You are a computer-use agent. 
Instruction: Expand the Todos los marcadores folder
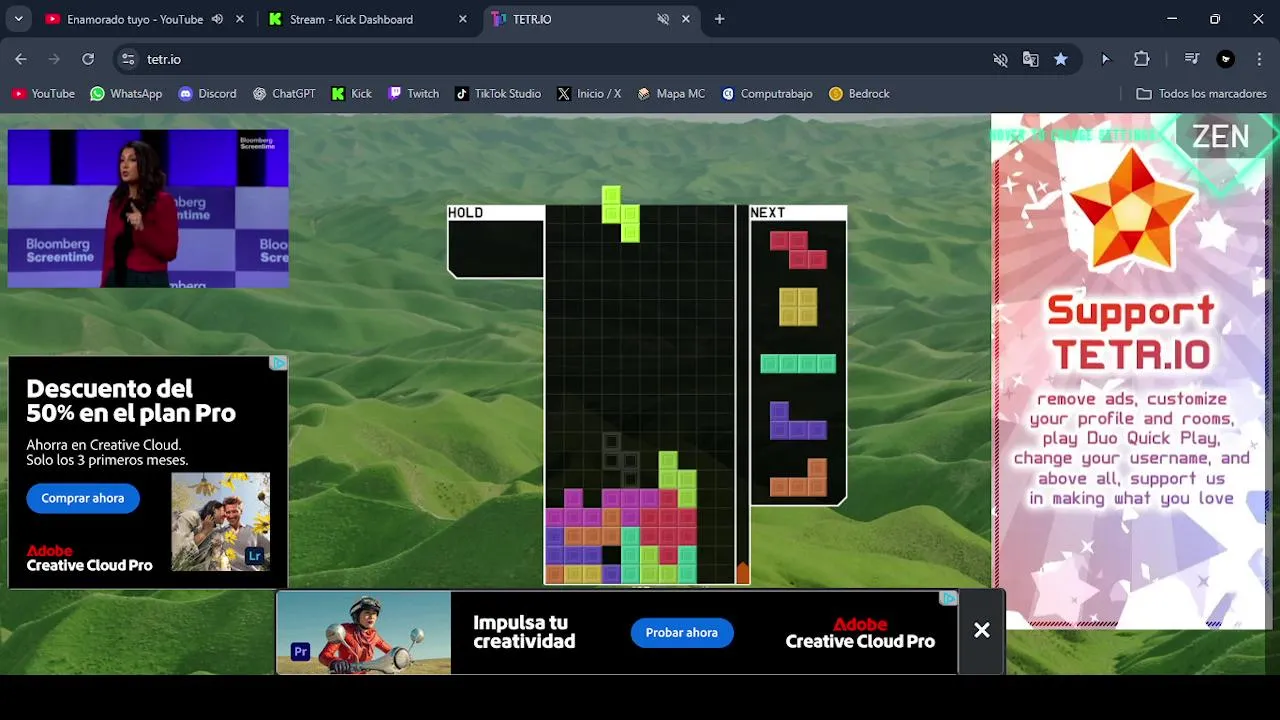(x=1201, y=93)
